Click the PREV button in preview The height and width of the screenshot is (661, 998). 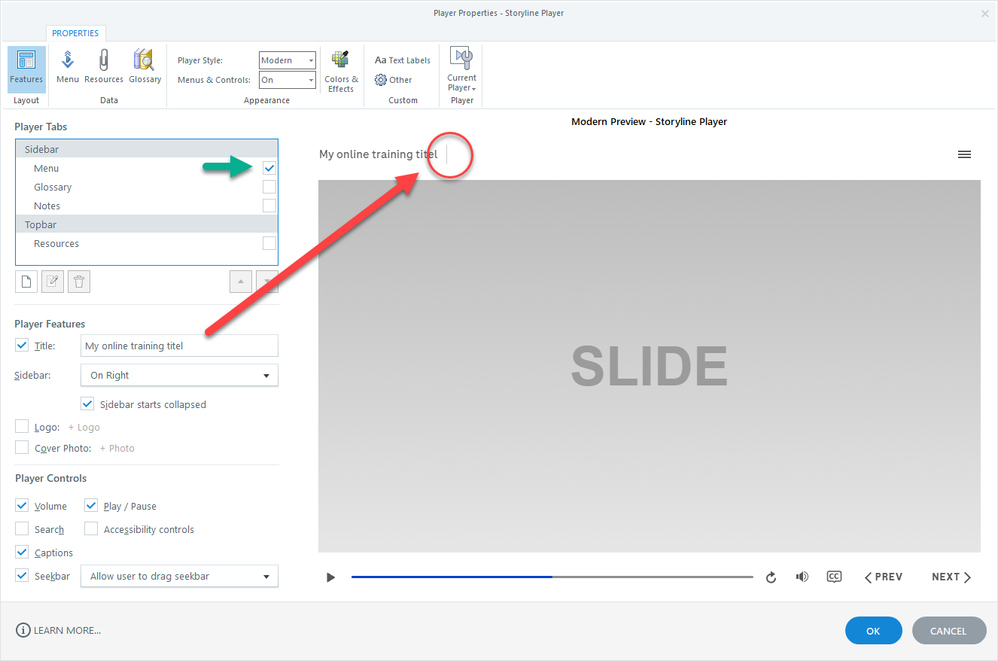883,577
